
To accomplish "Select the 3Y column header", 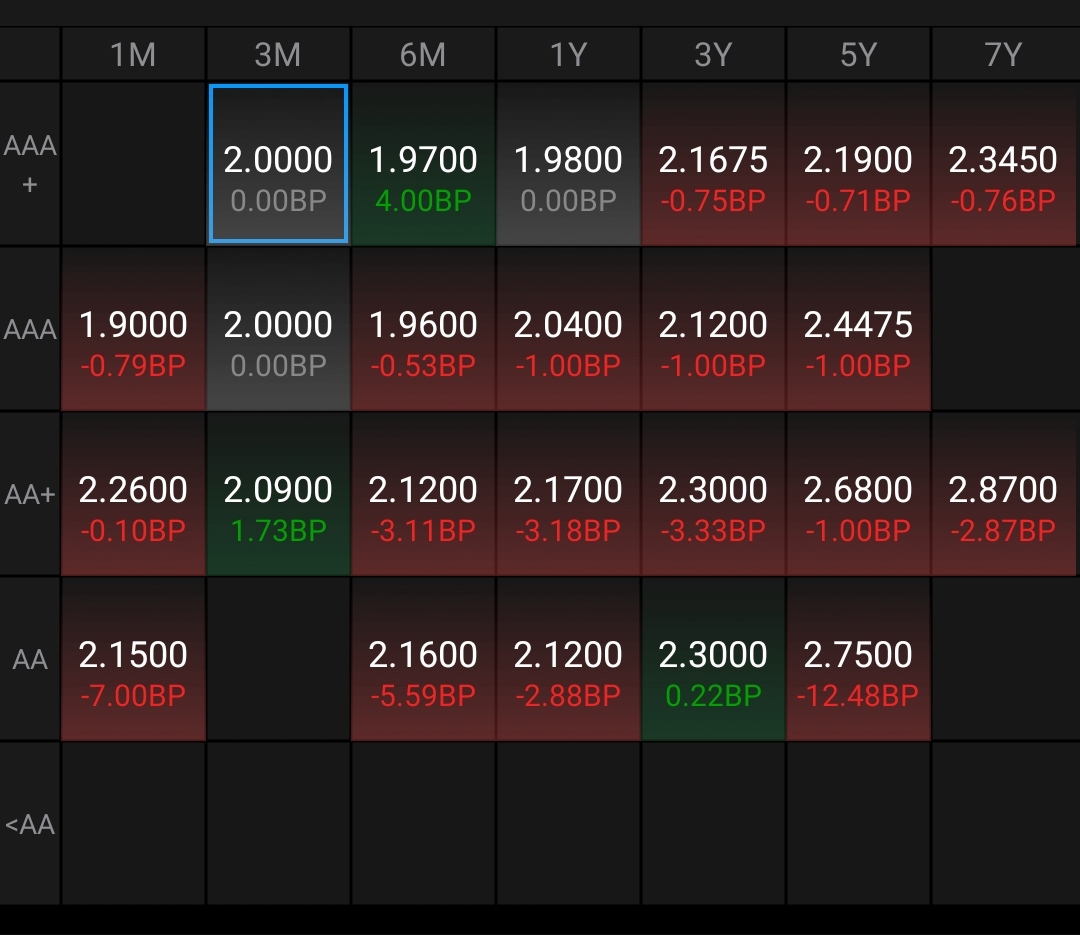I will point(713,54).
